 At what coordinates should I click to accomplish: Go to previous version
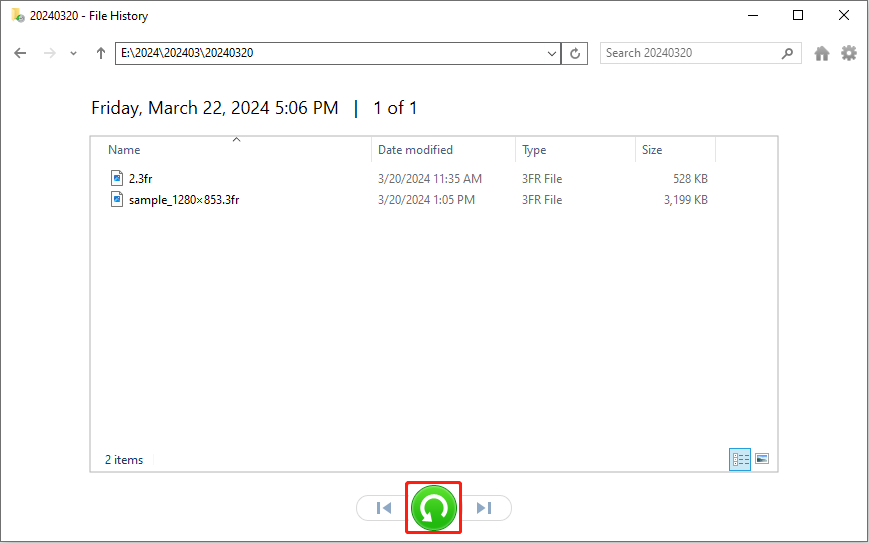pos(384,508)
